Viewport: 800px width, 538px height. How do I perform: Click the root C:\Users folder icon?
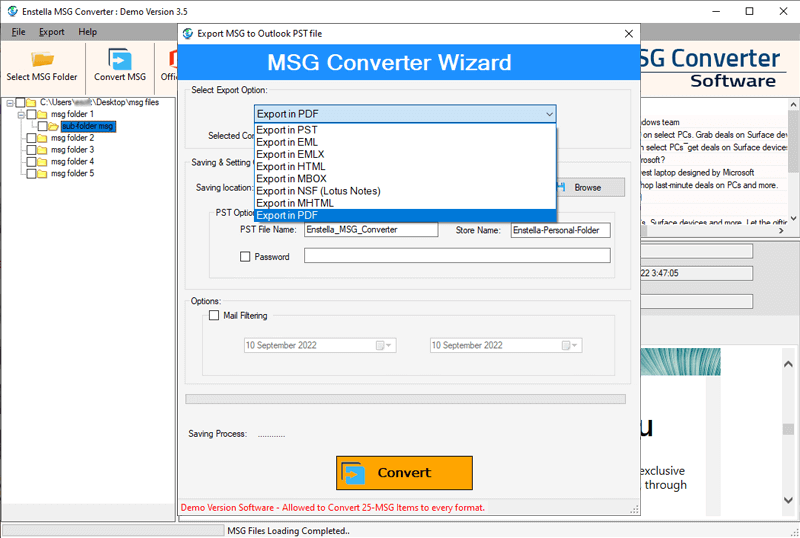(31, 103)
